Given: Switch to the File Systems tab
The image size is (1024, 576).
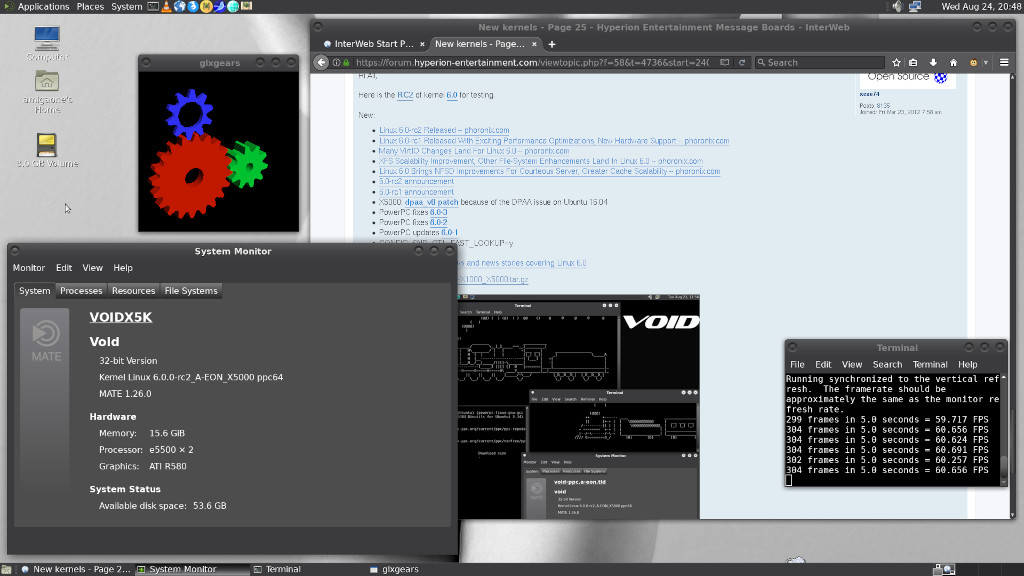Looking at the screenshot, I should 191,291.
